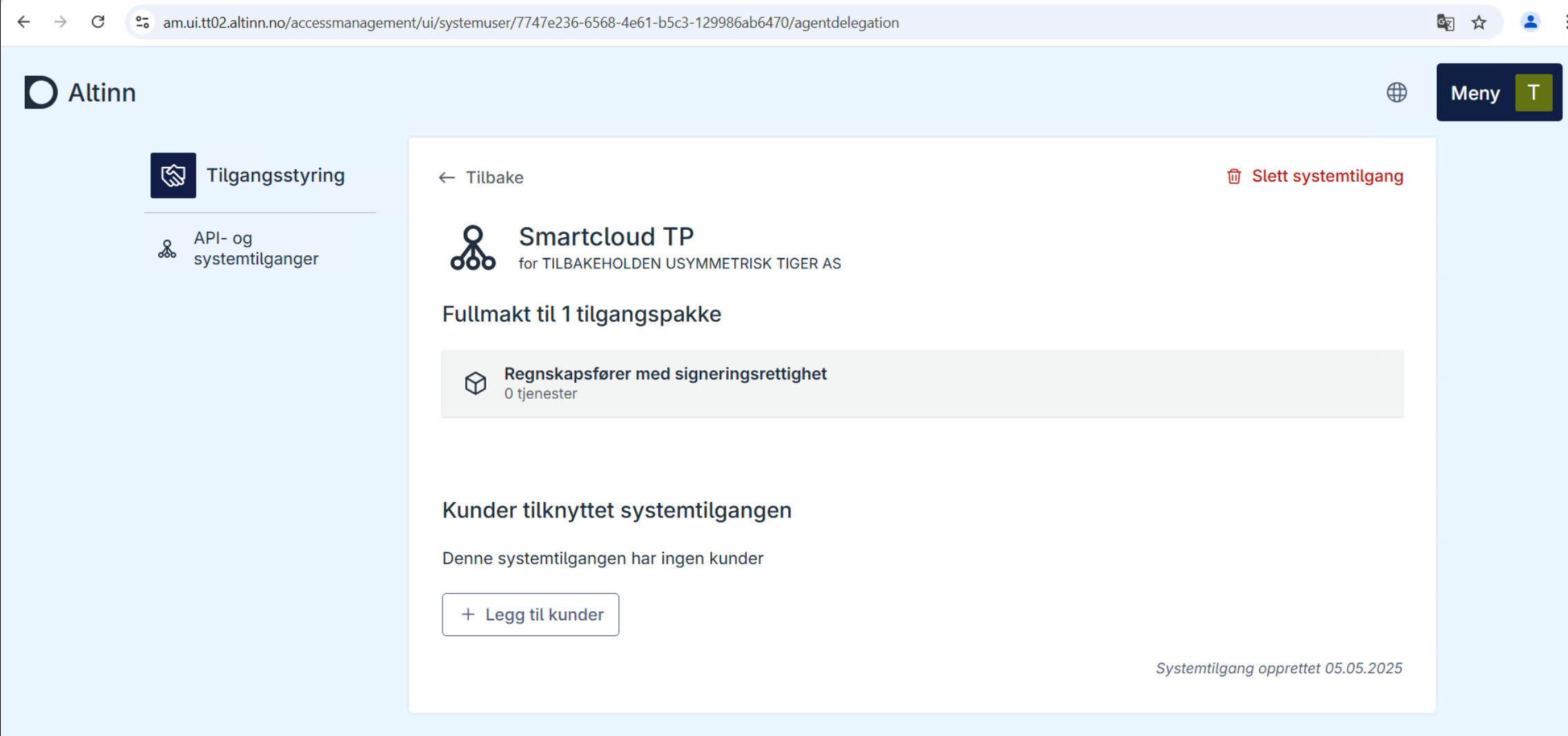This screenshot has height=736, width=1568.
Task: Reload the page
Action: point(98,22)
